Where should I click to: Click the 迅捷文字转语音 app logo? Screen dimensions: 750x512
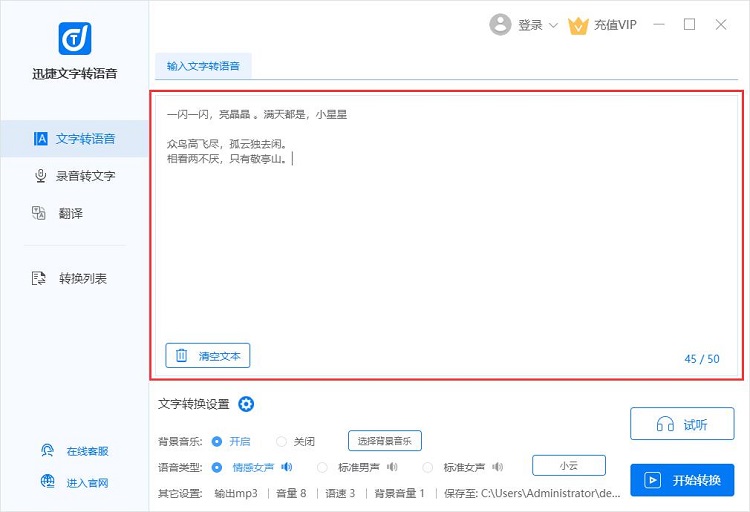point(75,38)
